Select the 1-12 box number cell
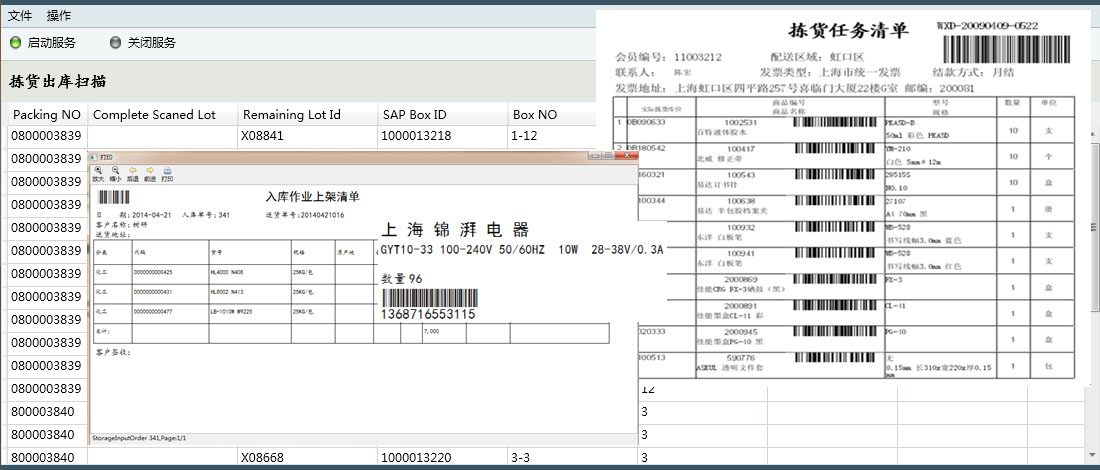Viewport: 1100px width, 470px height. click(551, 136)
